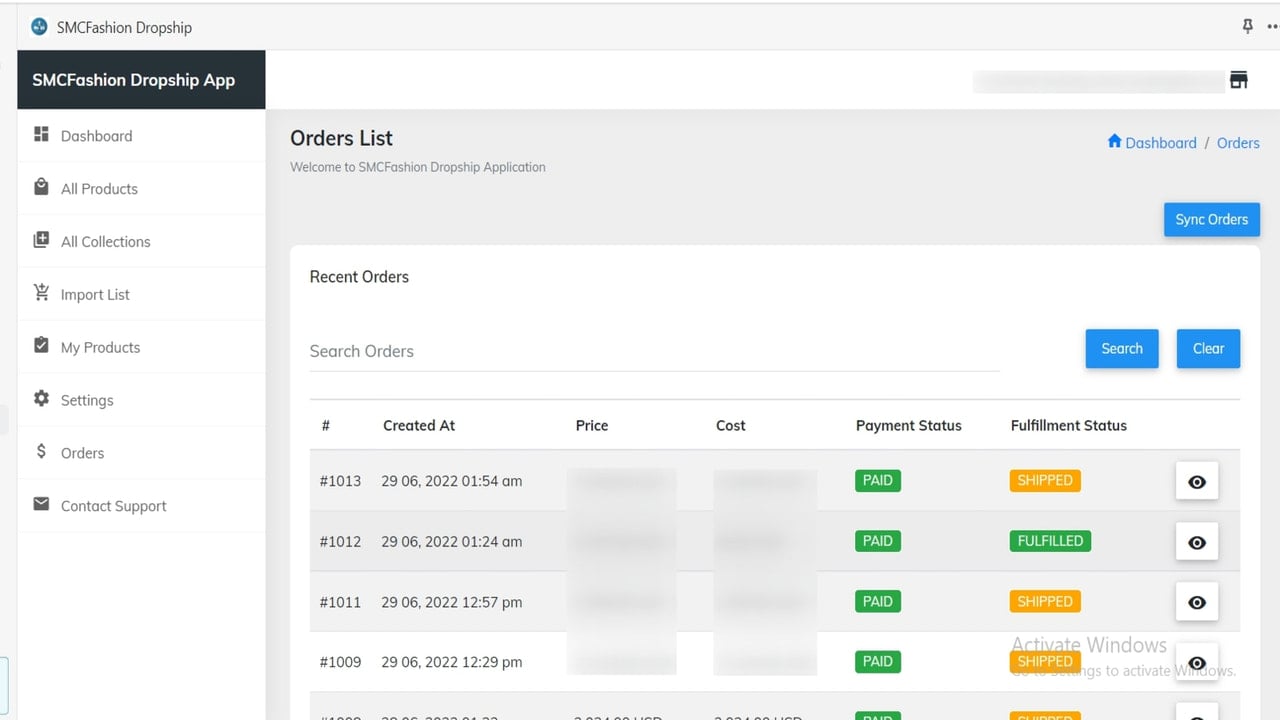Click the Sync Orders button

pos(1212,220)
